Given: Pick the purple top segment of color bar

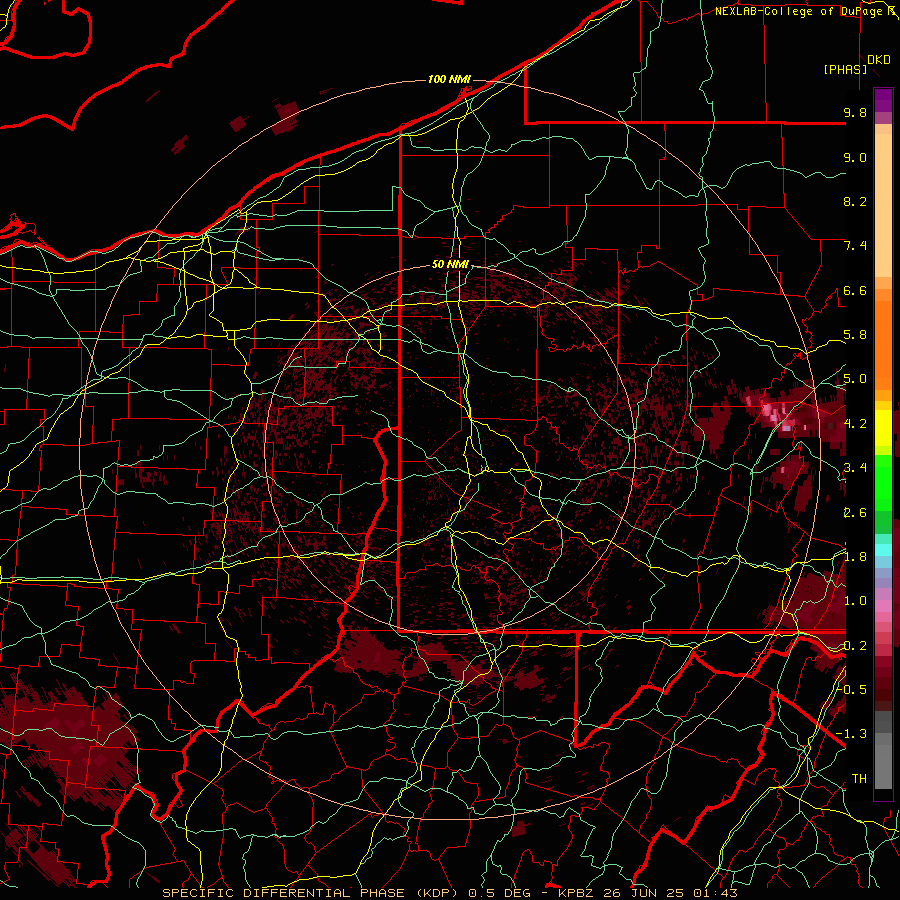Looking at the screenshot, I should [x=883, y=100].
